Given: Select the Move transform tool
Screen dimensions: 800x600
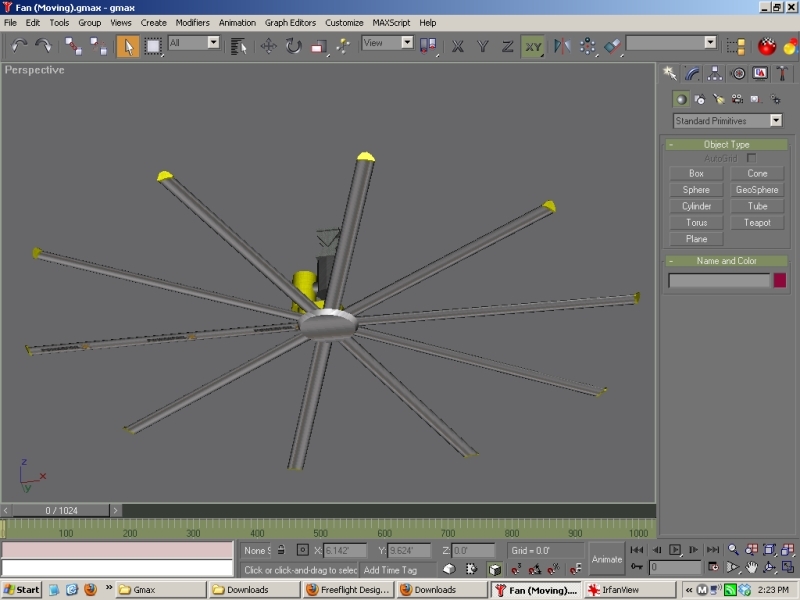Looking at the screenshot, I should (x=269, y=45).
